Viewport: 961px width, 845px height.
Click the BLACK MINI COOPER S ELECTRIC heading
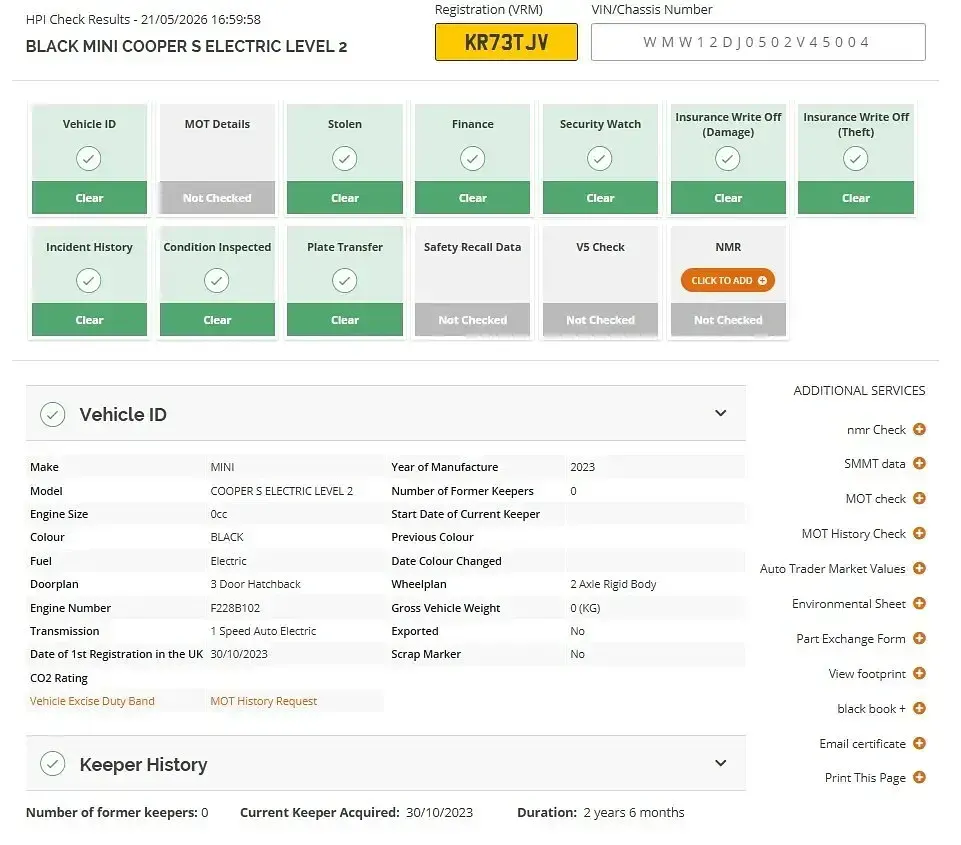click(x=186, y=47)
